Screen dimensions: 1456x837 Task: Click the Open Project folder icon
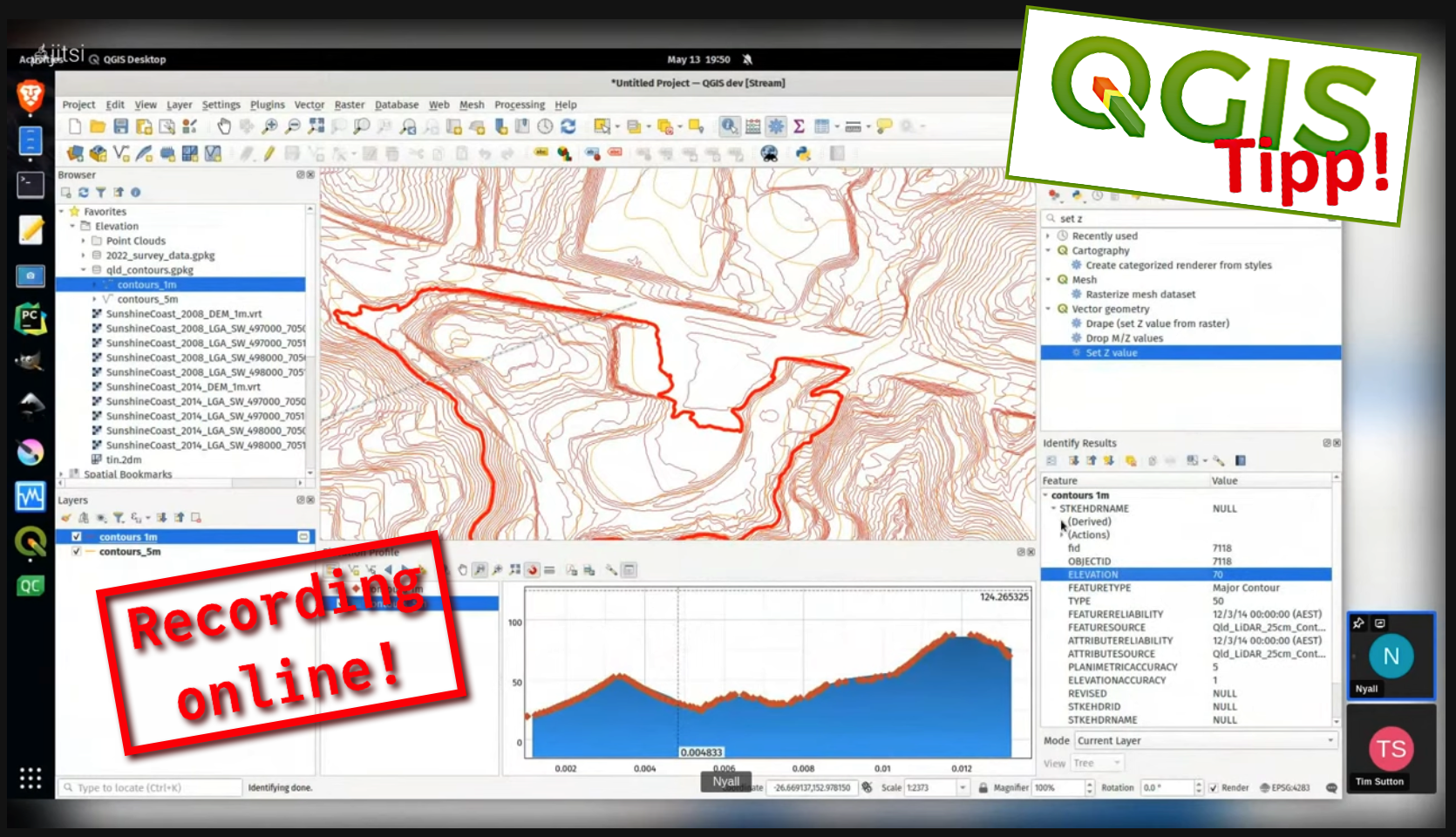(x=98, y=126)
